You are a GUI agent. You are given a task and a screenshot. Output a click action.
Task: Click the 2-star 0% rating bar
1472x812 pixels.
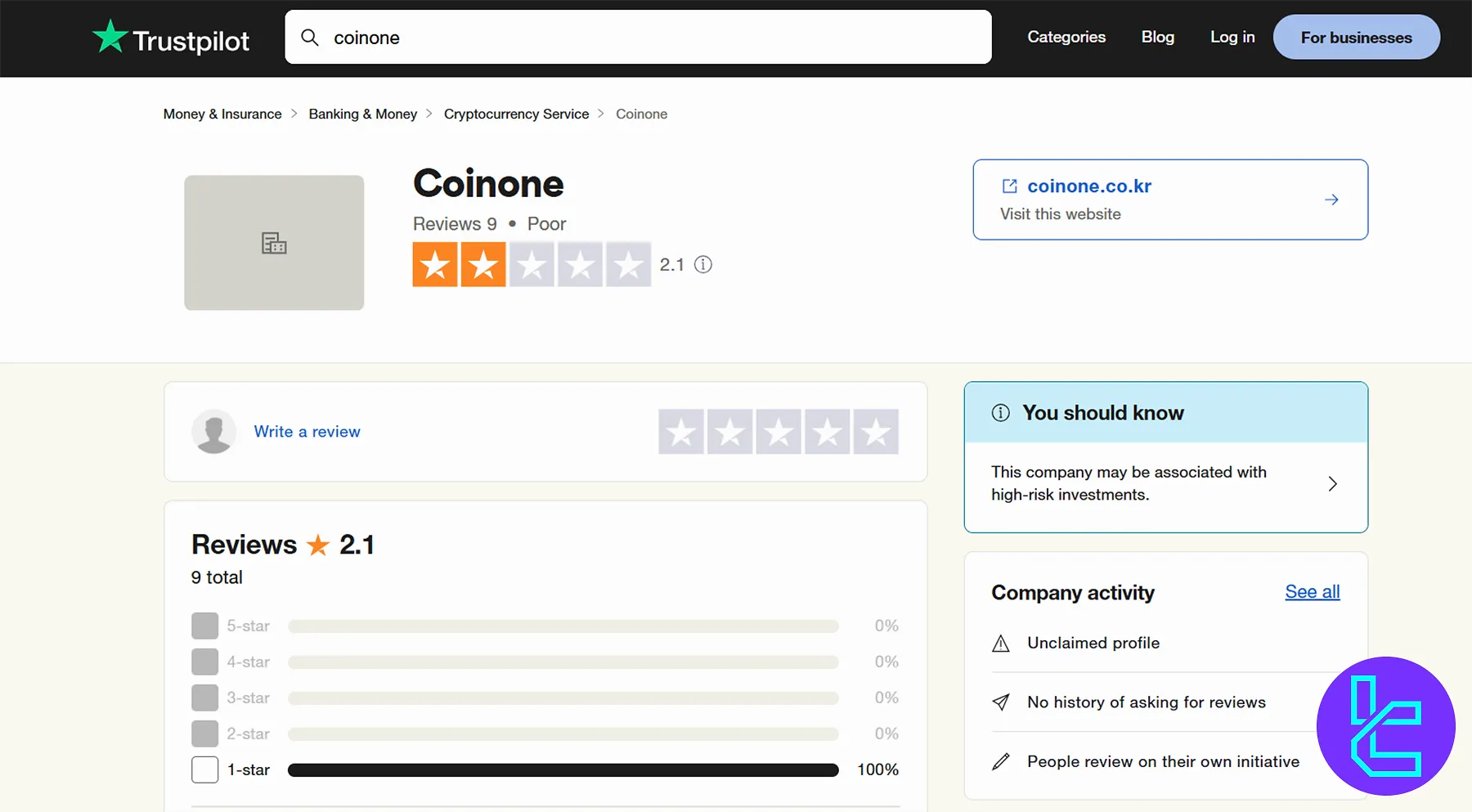click(563, 733)
